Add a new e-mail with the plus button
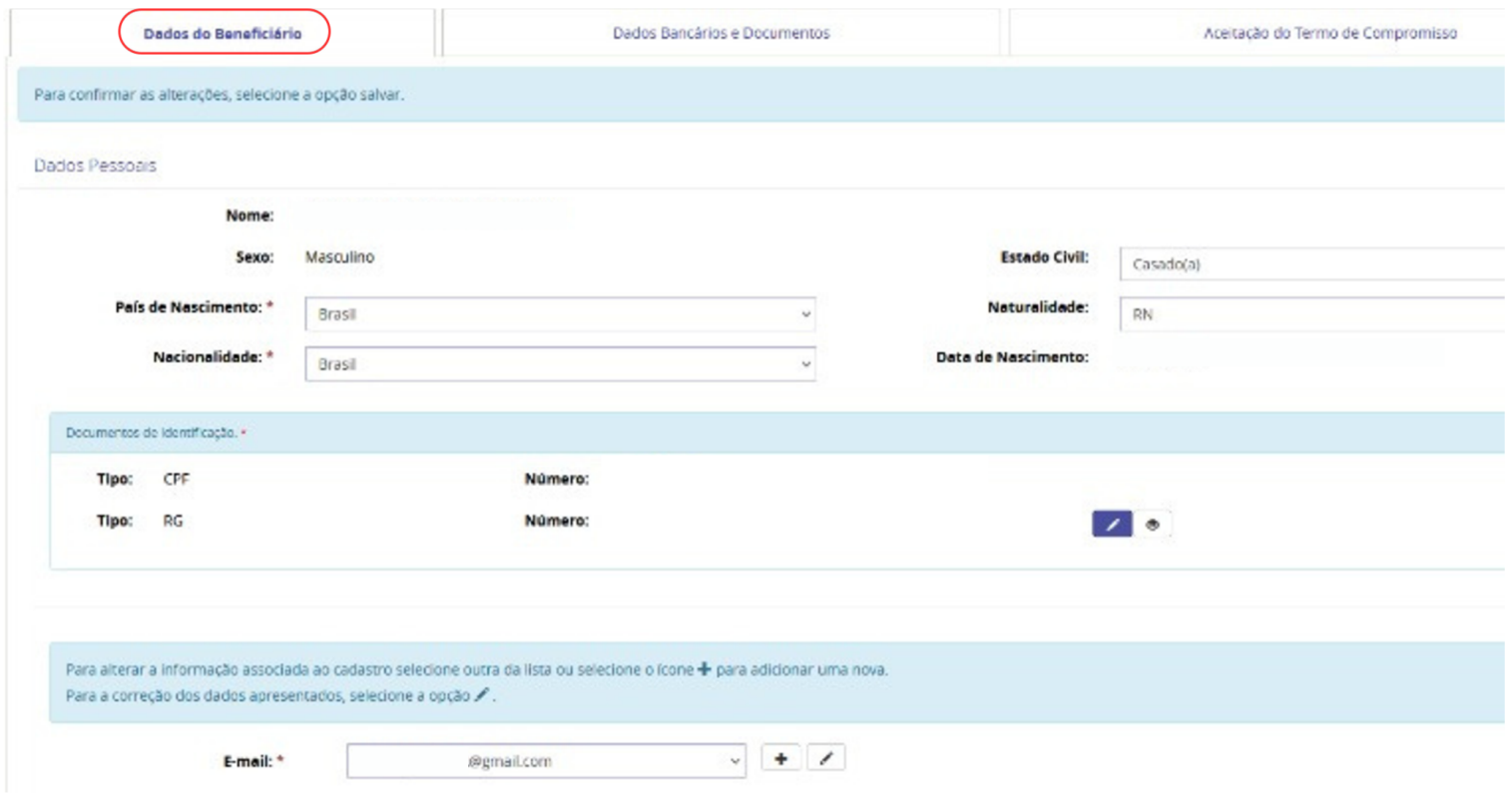Screen dimensions: 1512x793 coord(780,759)
